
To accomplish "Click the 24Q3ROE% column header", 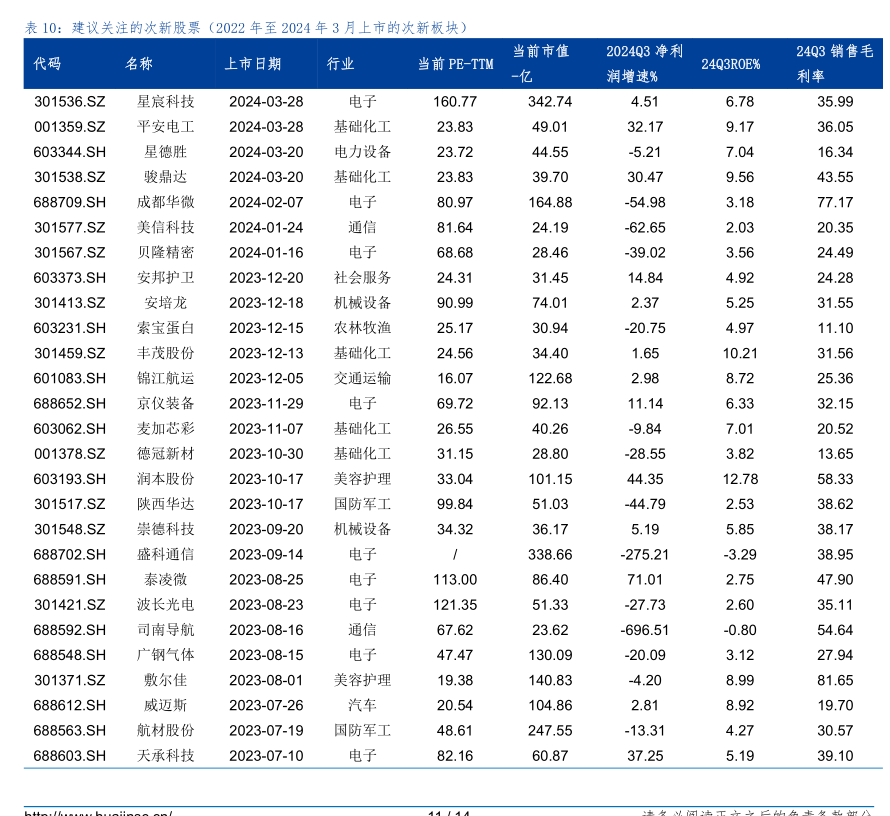I will [730, 64].
